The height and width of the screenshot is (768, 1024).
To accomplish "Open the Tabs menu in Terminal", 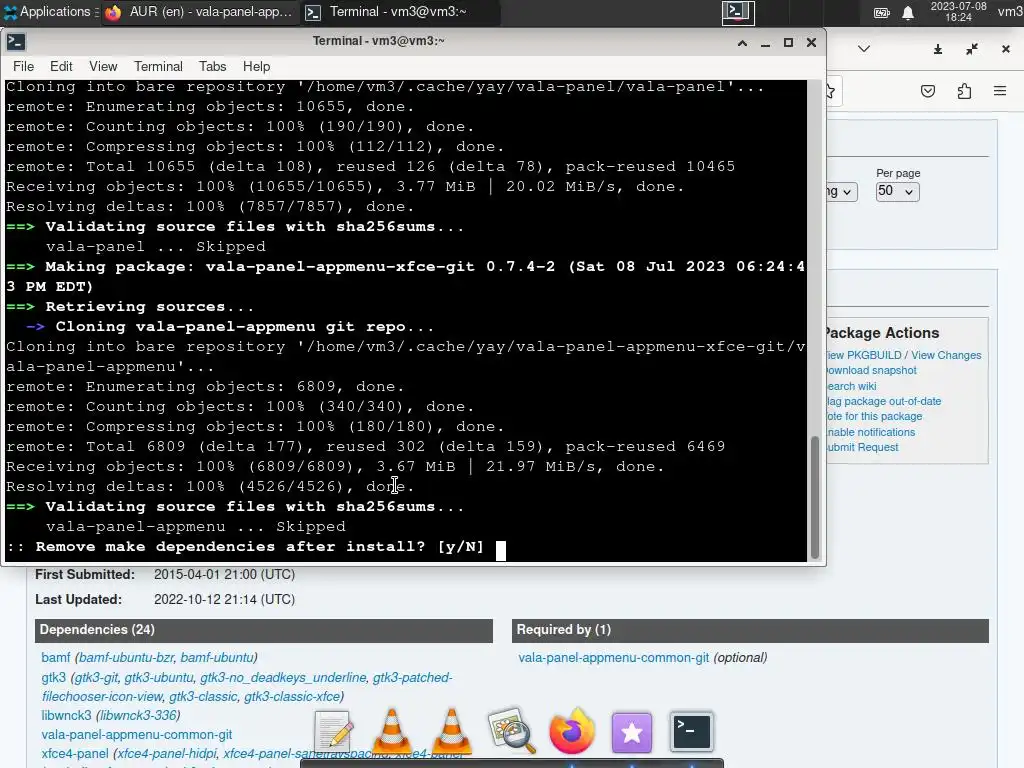I will click(212, 67).
